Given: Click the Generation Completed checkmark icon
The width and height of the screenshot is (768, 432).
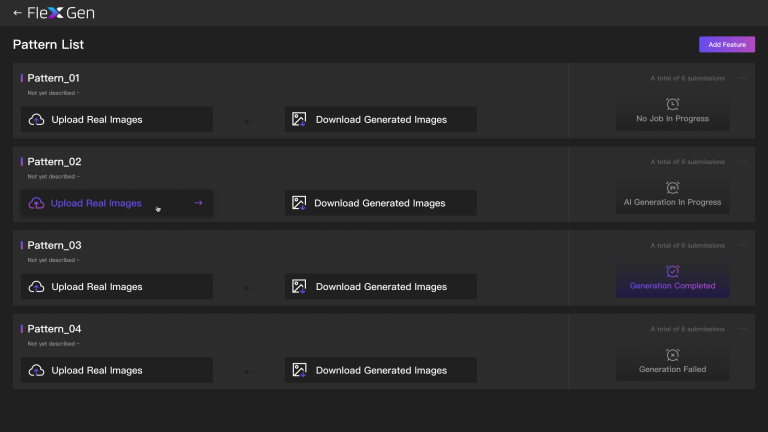Looking at the screenshot, I should 672,270.
